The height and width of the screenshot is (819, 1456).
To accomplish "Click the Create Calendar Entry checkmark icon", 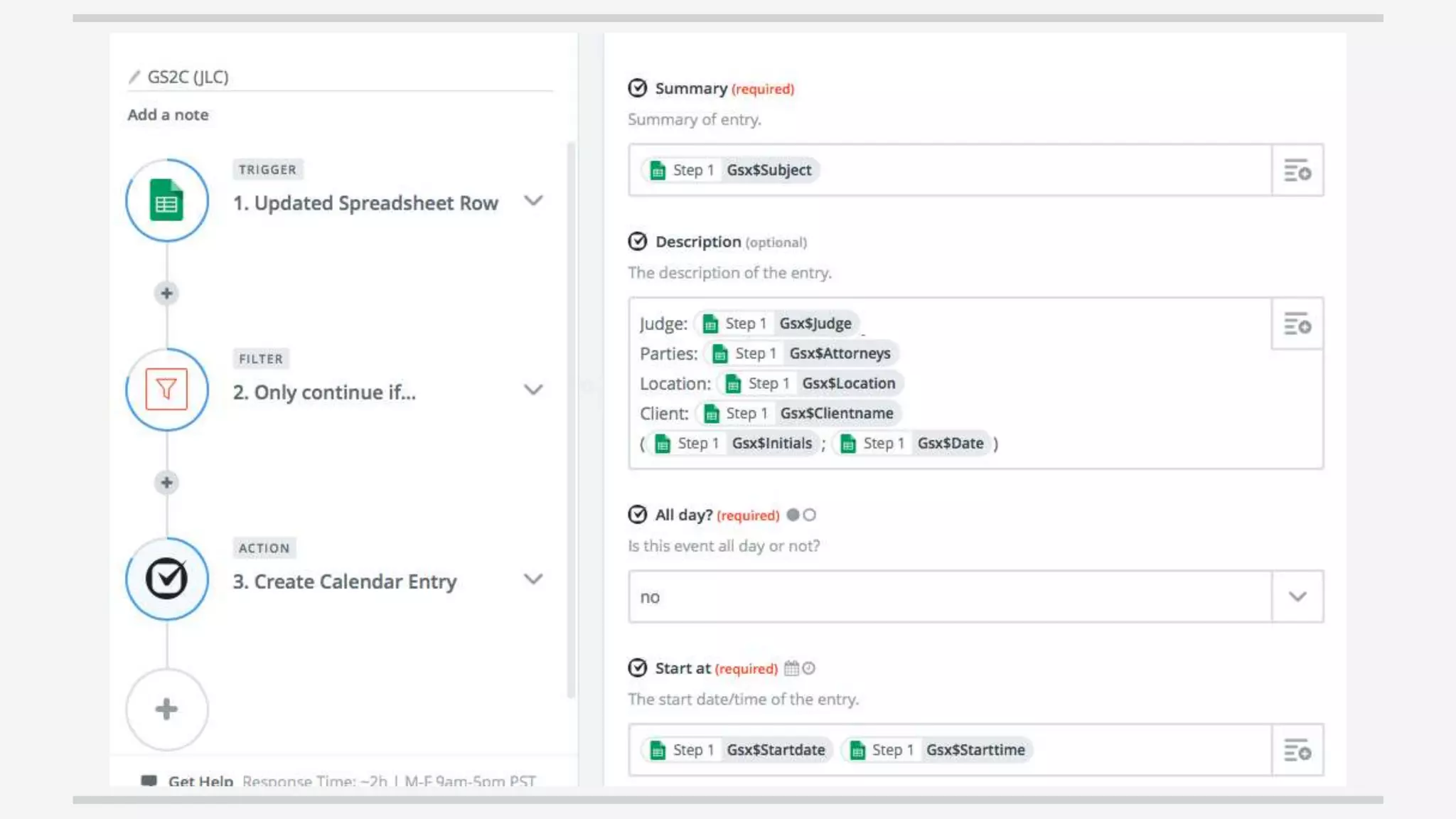I will click(x=166, y=579).
